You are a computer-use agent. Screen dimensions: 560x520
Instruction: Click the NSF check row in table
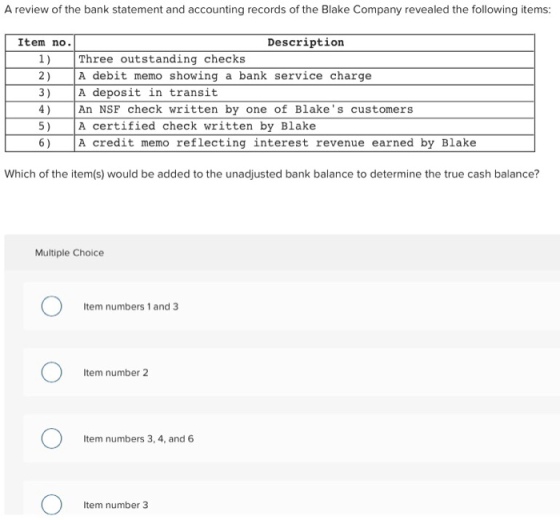[x=270, y=110]
